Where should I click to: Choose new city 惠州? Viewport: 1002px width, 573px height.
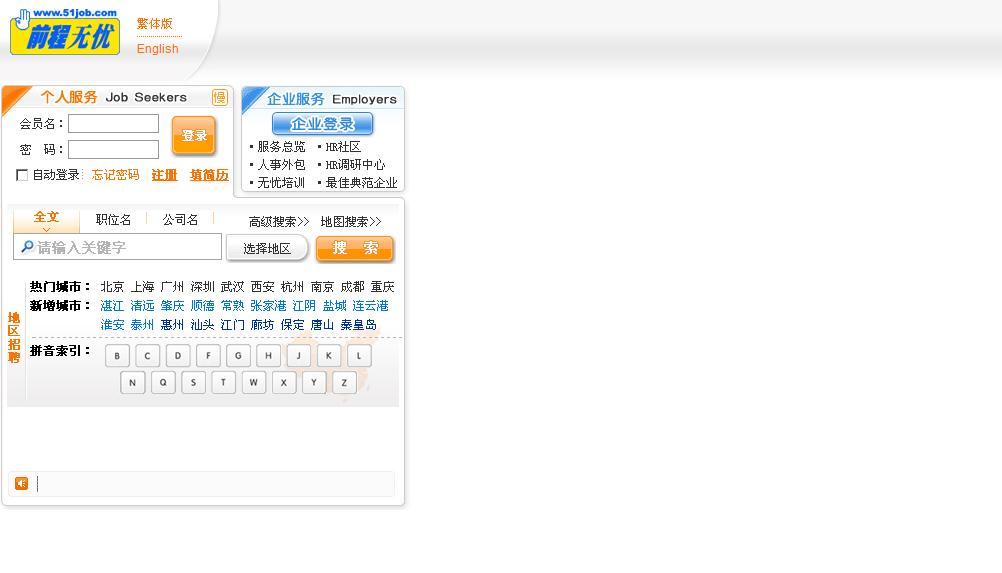click(173, 325)
